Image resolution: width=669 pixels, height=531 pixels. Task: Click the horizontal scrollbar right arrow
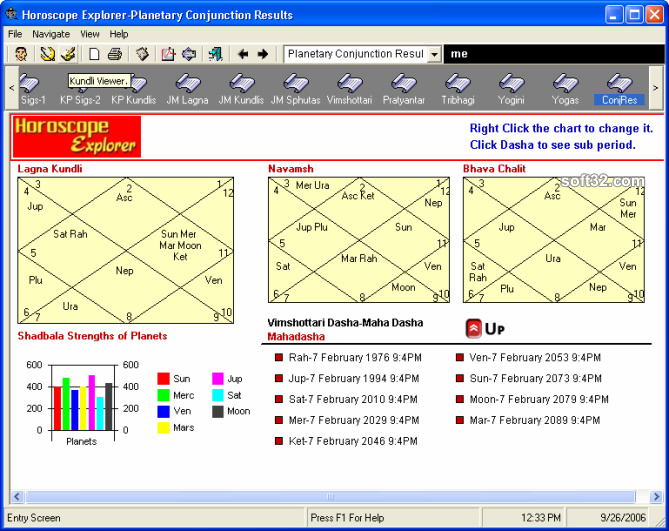point(656,497)
